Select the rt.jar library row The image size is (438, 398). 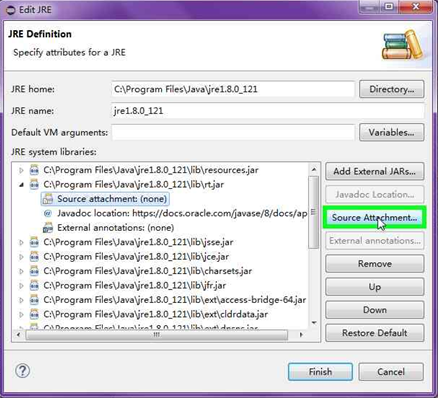tap(133, 184)
